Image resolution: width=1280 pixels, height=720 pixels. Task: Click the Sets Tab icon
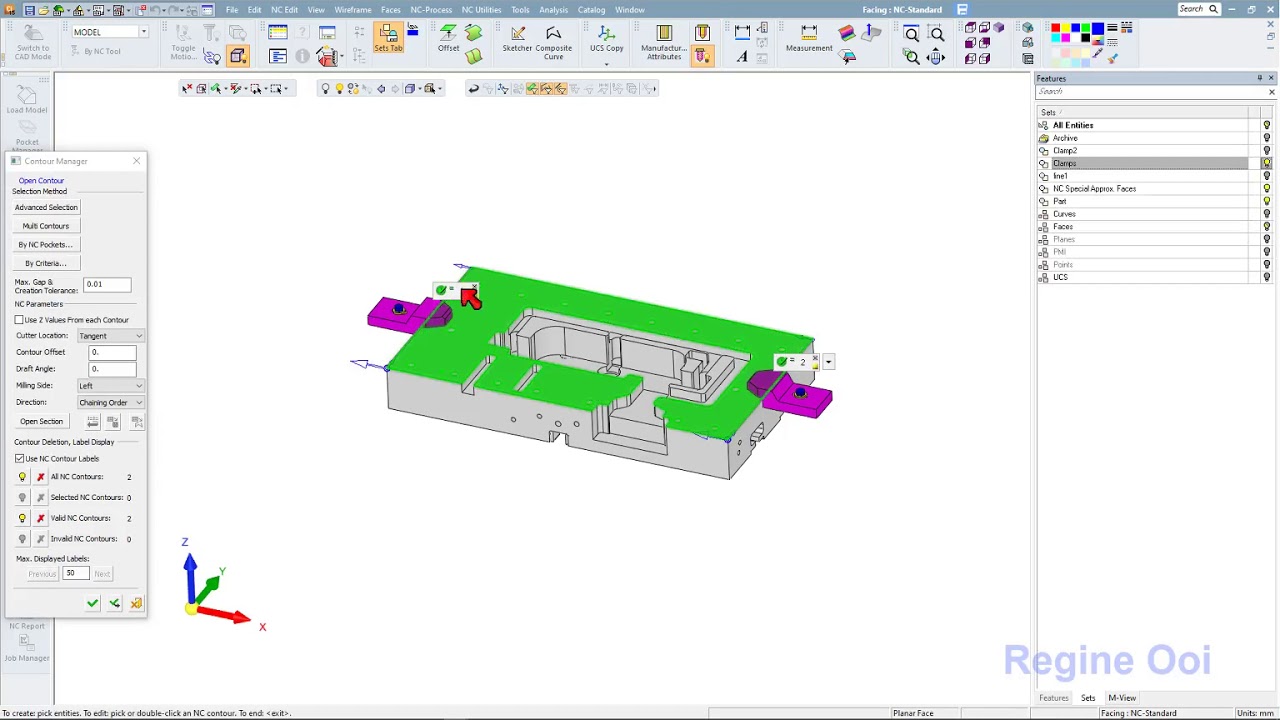(x=388, y=39)
